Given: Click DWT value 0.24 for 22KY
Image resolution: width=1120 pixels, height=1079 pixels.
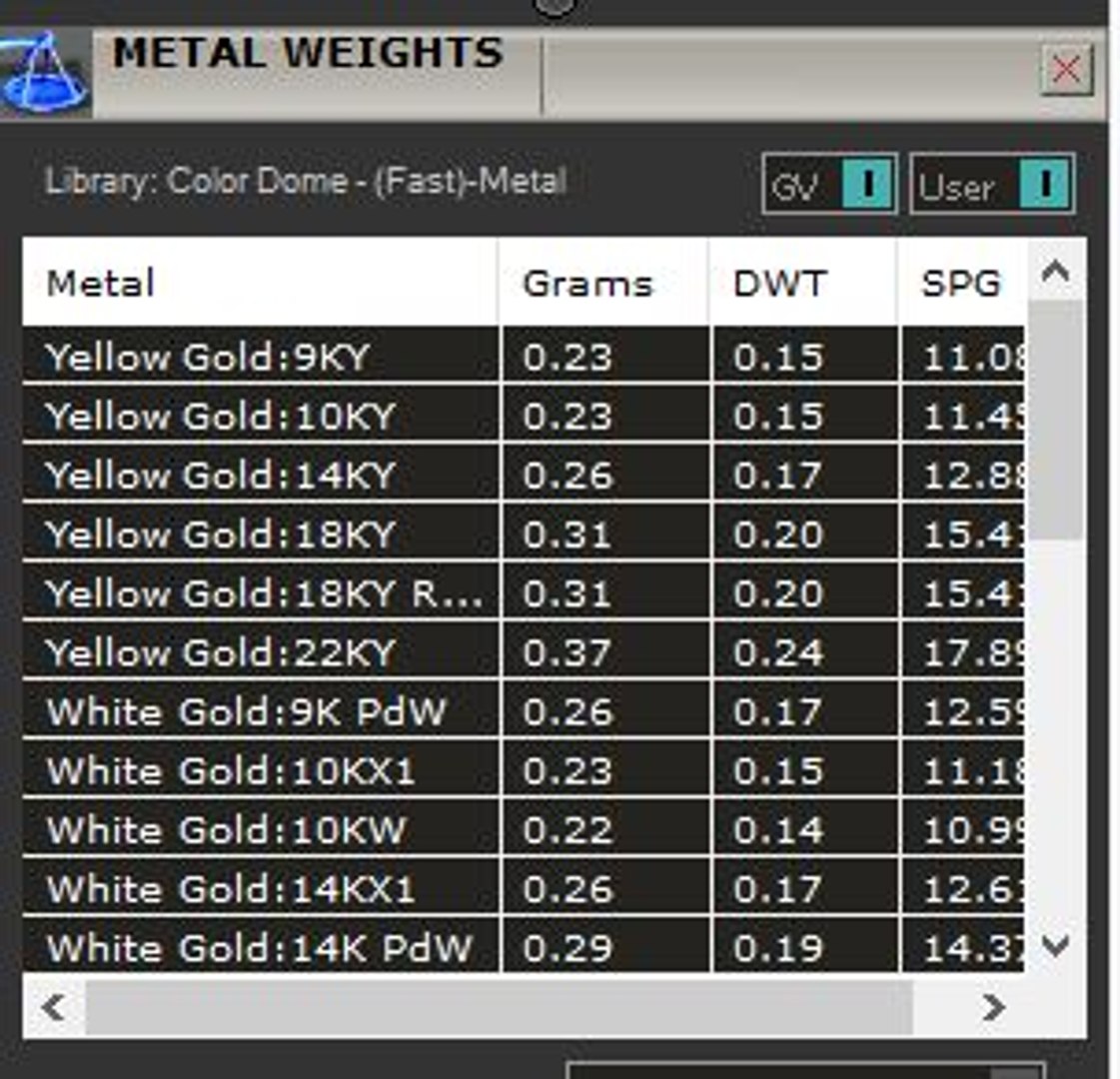Looking at the screenshot, I should [x=778, y=652].
